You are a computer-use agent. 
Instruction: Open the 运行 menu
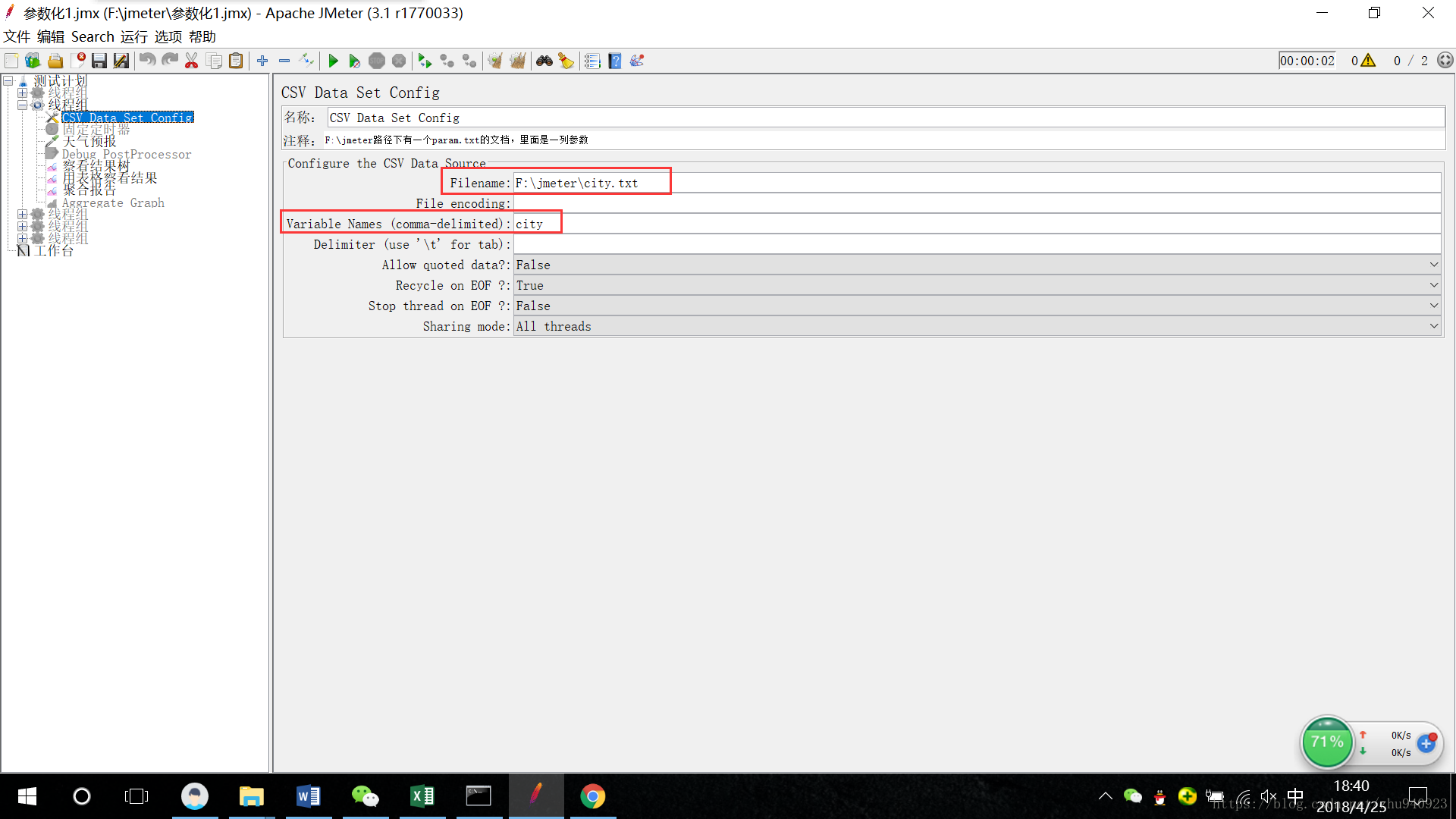pos(134,36)
